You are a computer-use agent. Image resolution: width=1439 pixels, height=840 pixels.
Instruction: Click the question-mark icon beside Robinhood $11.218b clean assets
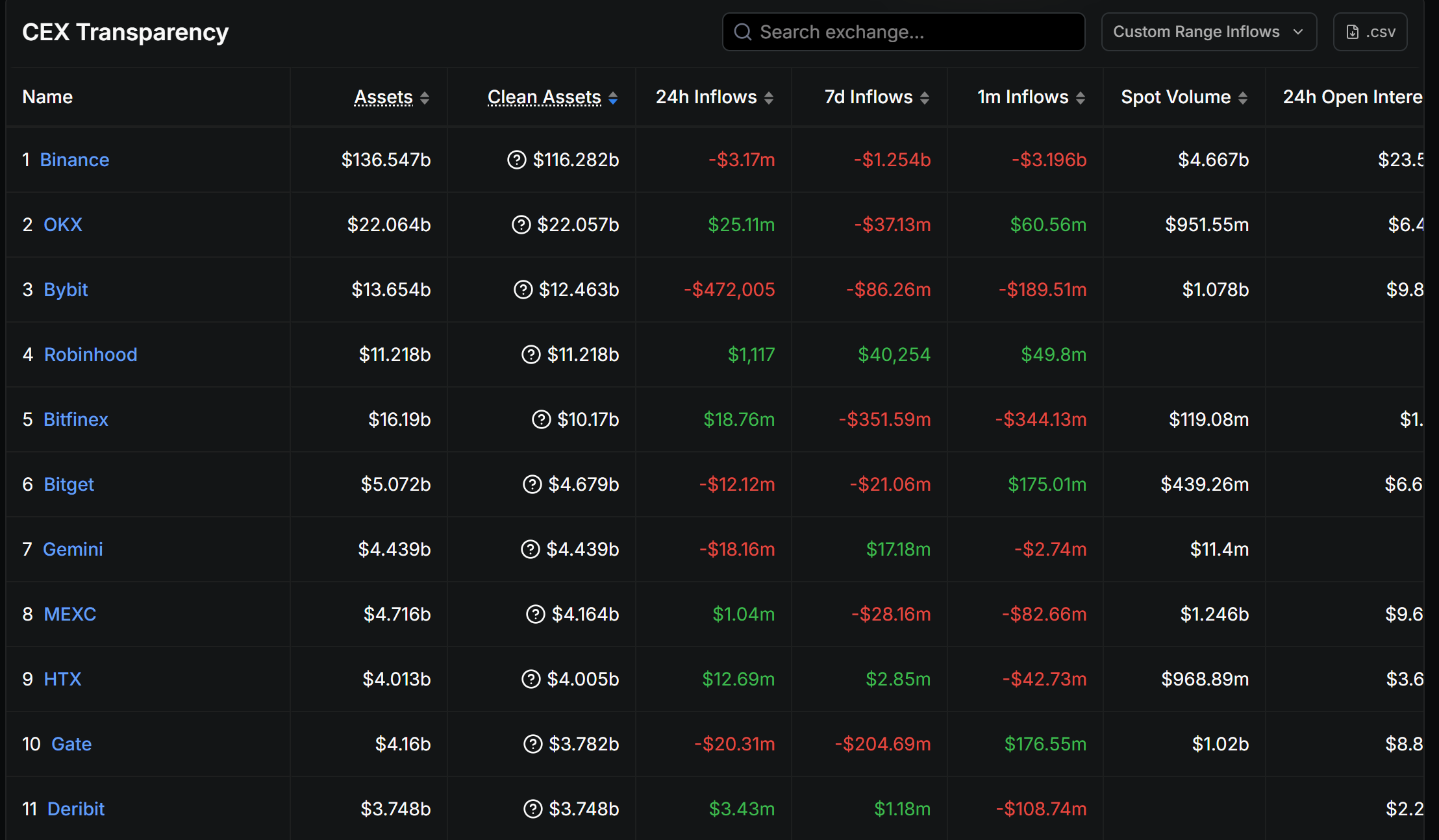[531, 354]
